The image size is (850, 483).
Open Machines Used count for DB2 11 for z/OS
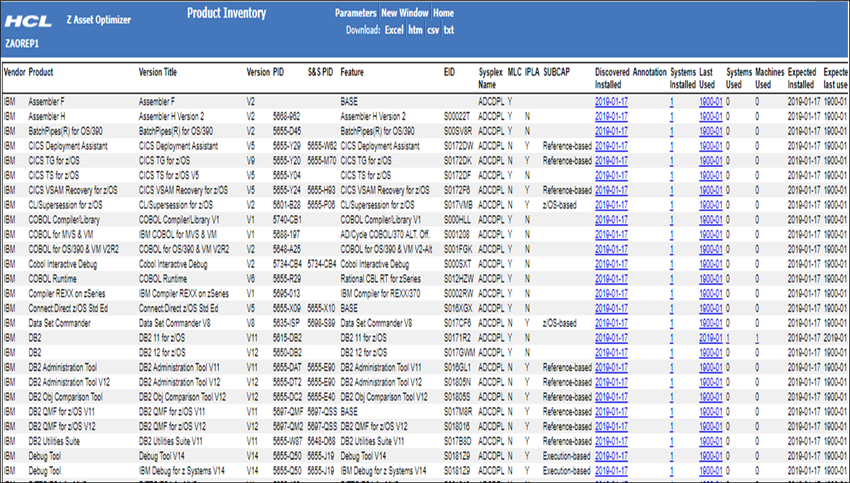pyautogui.click(x=757, y=338)
